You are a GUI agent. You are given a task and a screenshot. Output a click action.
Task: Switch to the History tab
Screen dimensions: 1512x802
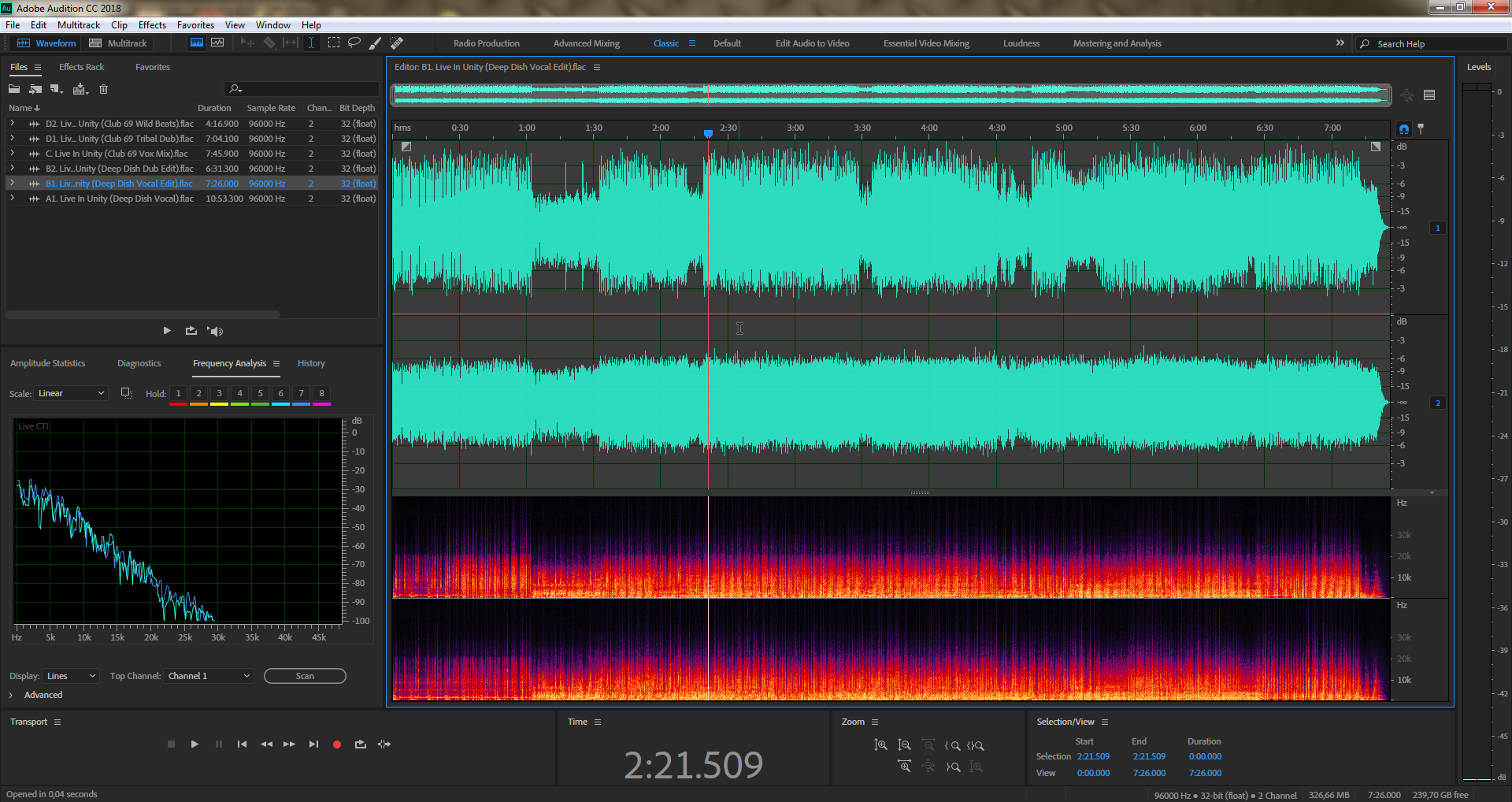tap(311, 363)
